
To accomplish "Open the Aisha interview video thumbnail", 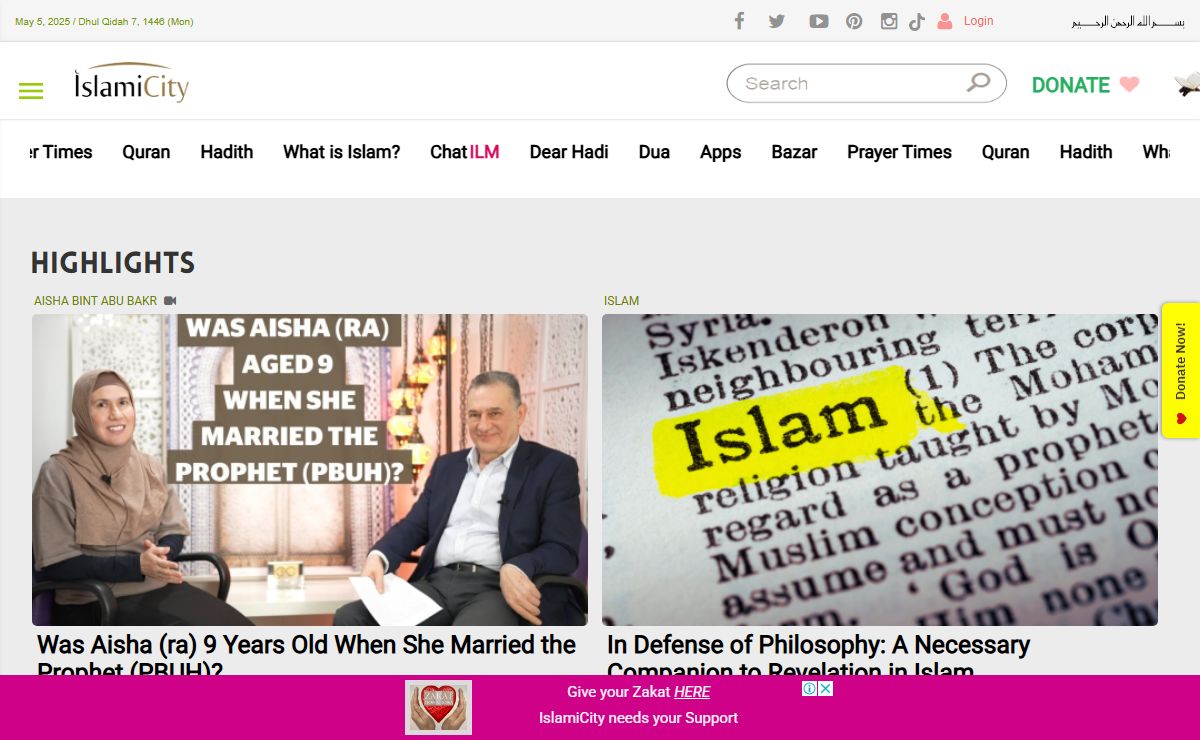I will tap(310, 470).
